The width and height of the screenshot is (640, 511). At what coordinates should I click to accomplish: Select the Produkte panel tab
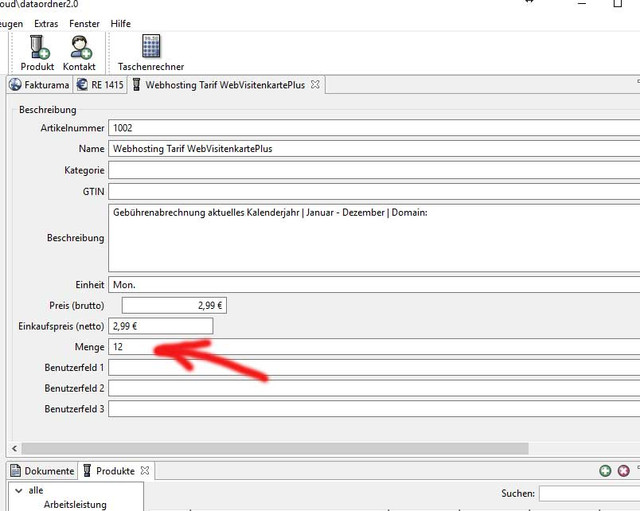pyautogui.click(x=115, y=471)
